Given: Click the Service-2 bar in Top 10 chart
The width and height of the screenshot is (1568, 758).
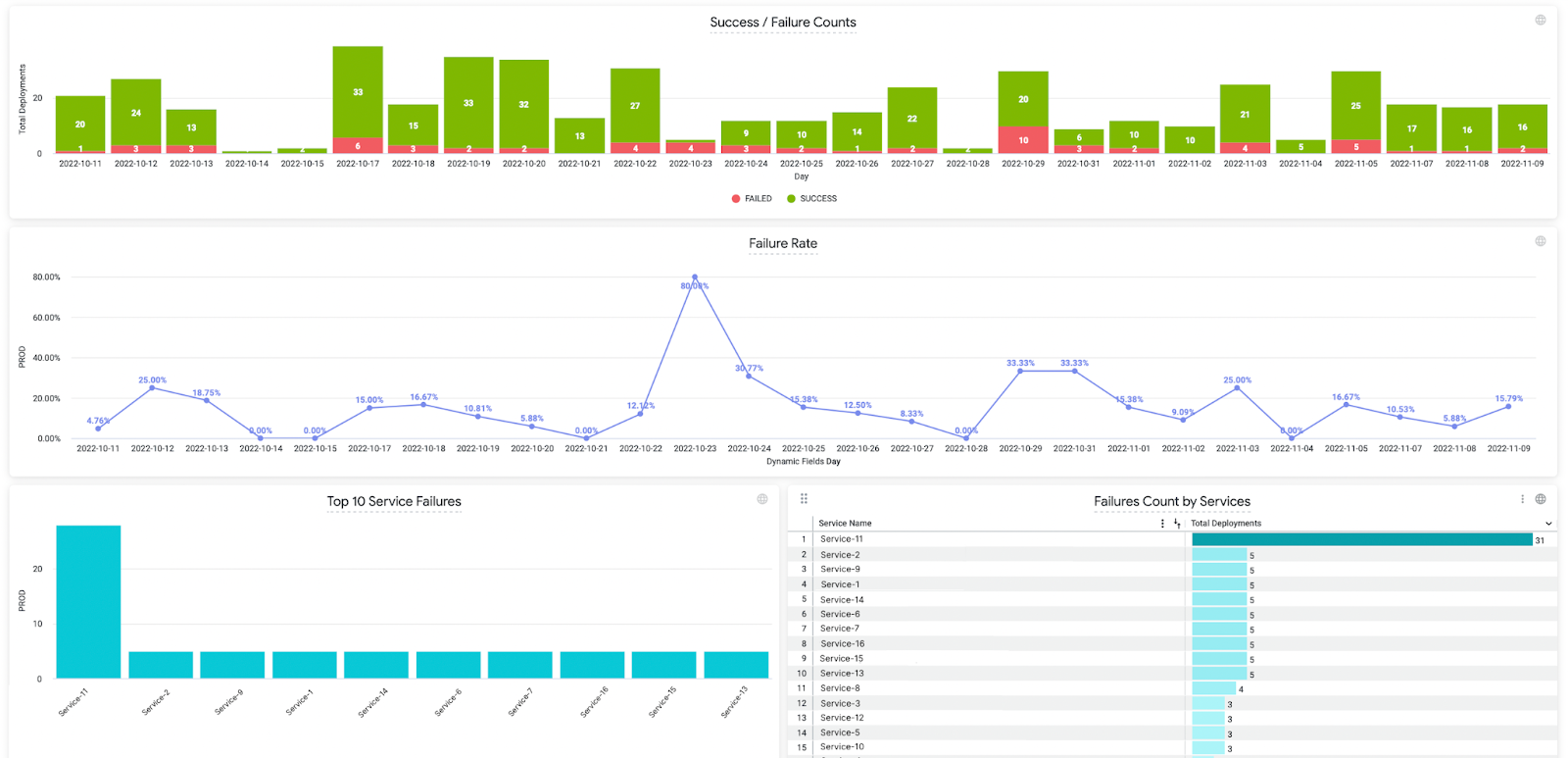Looking at the screenshot, I should pos(161,665).
